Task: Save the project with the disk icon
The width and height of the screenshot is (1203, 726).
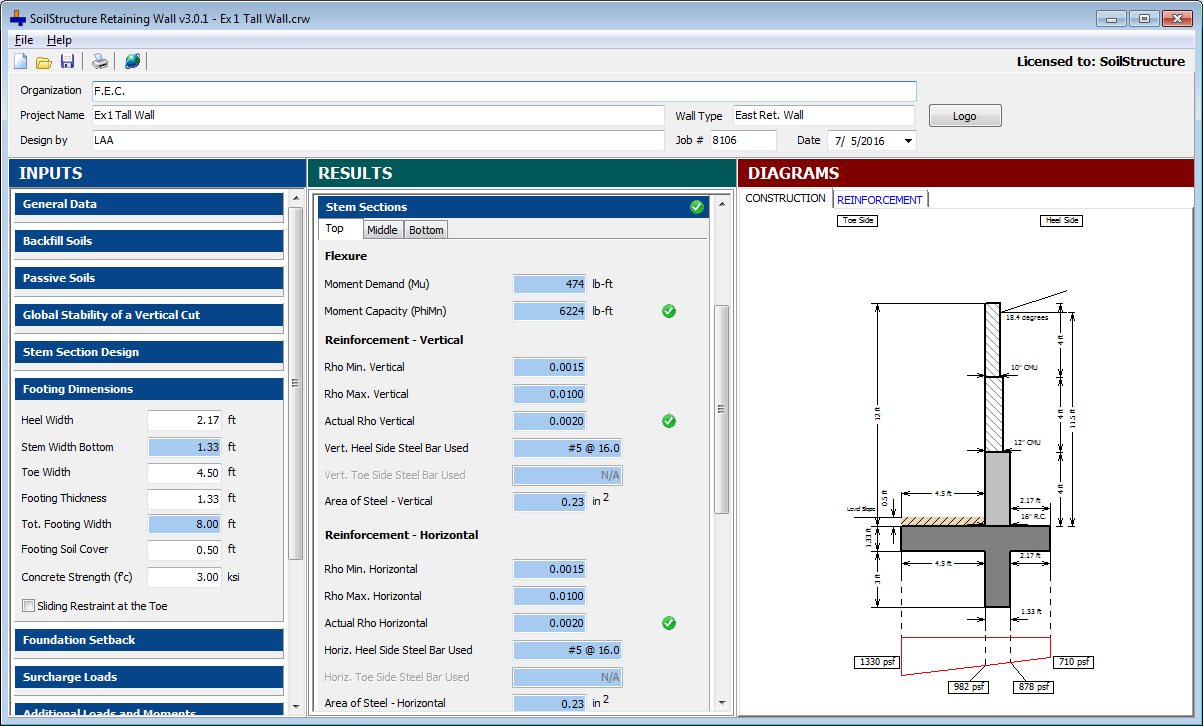Action: point(67,61)
